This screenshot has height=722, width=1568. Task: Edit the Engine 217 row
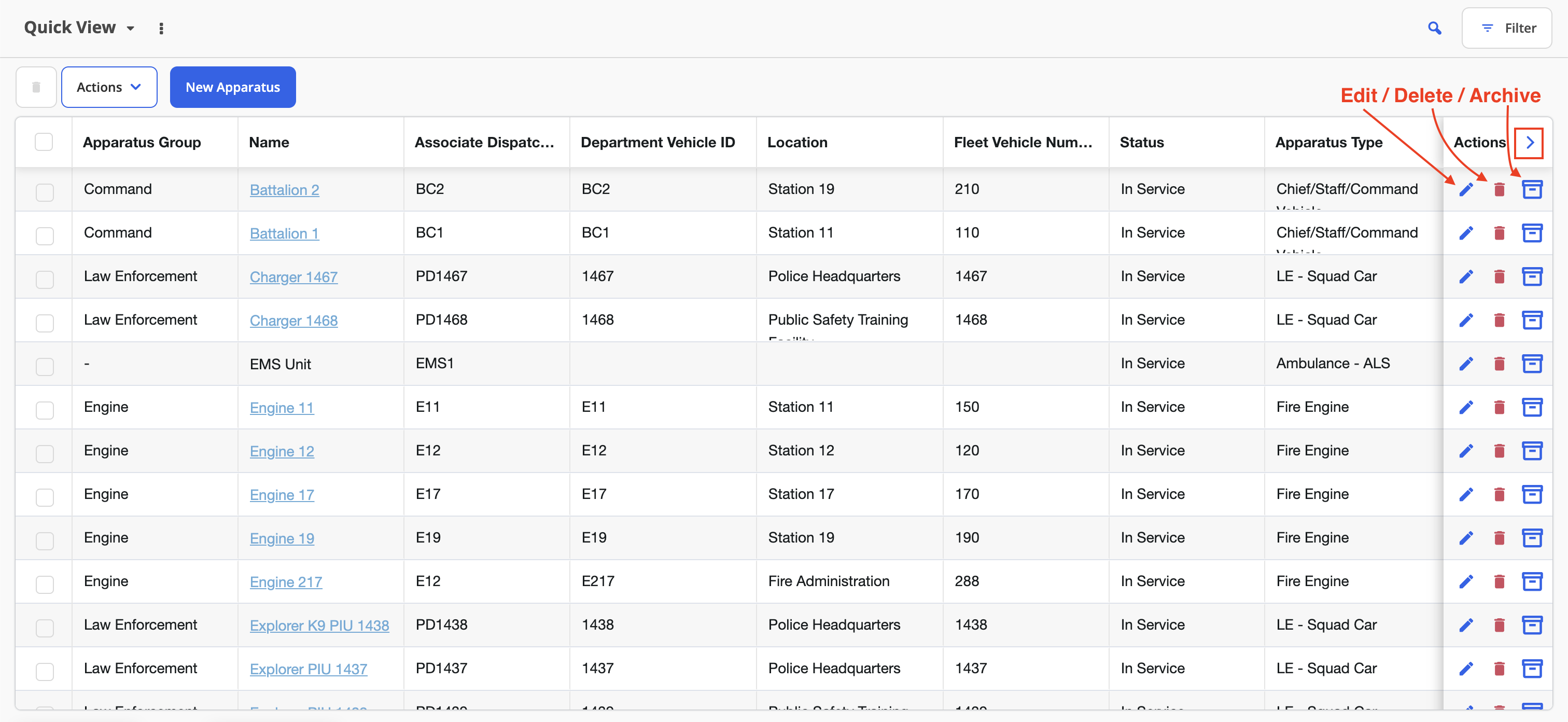pos(1466,582)
